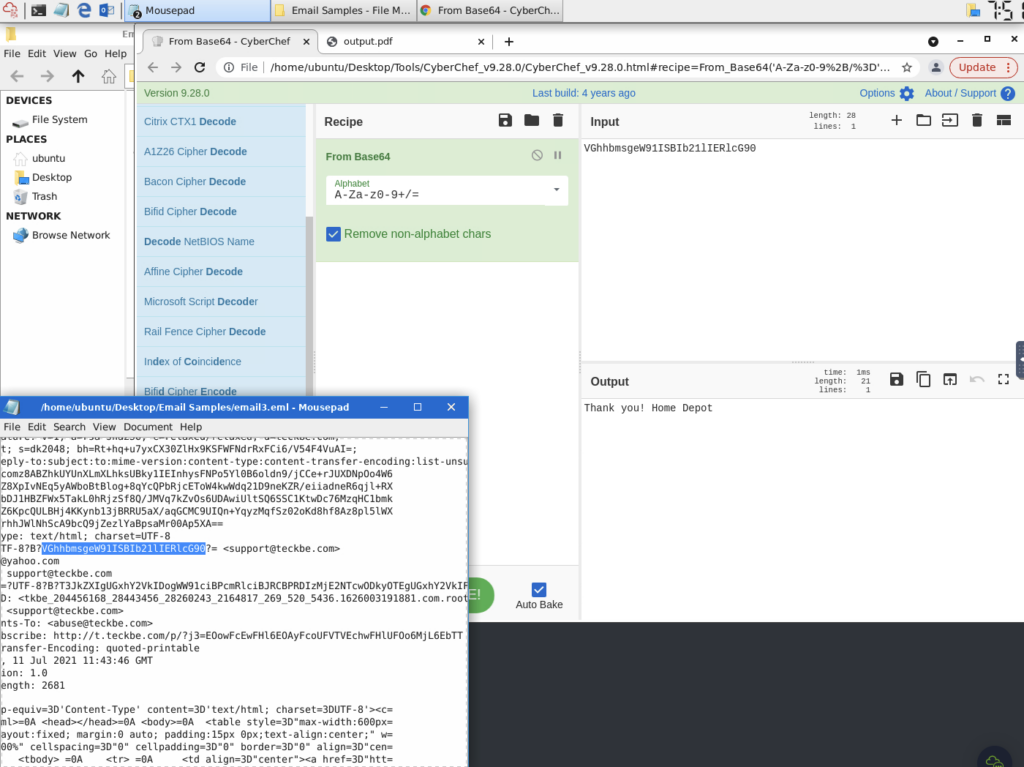Screen dimensions: 1024x767
Task: Open the Alphabet dropdown
Action: click(447, 190)
